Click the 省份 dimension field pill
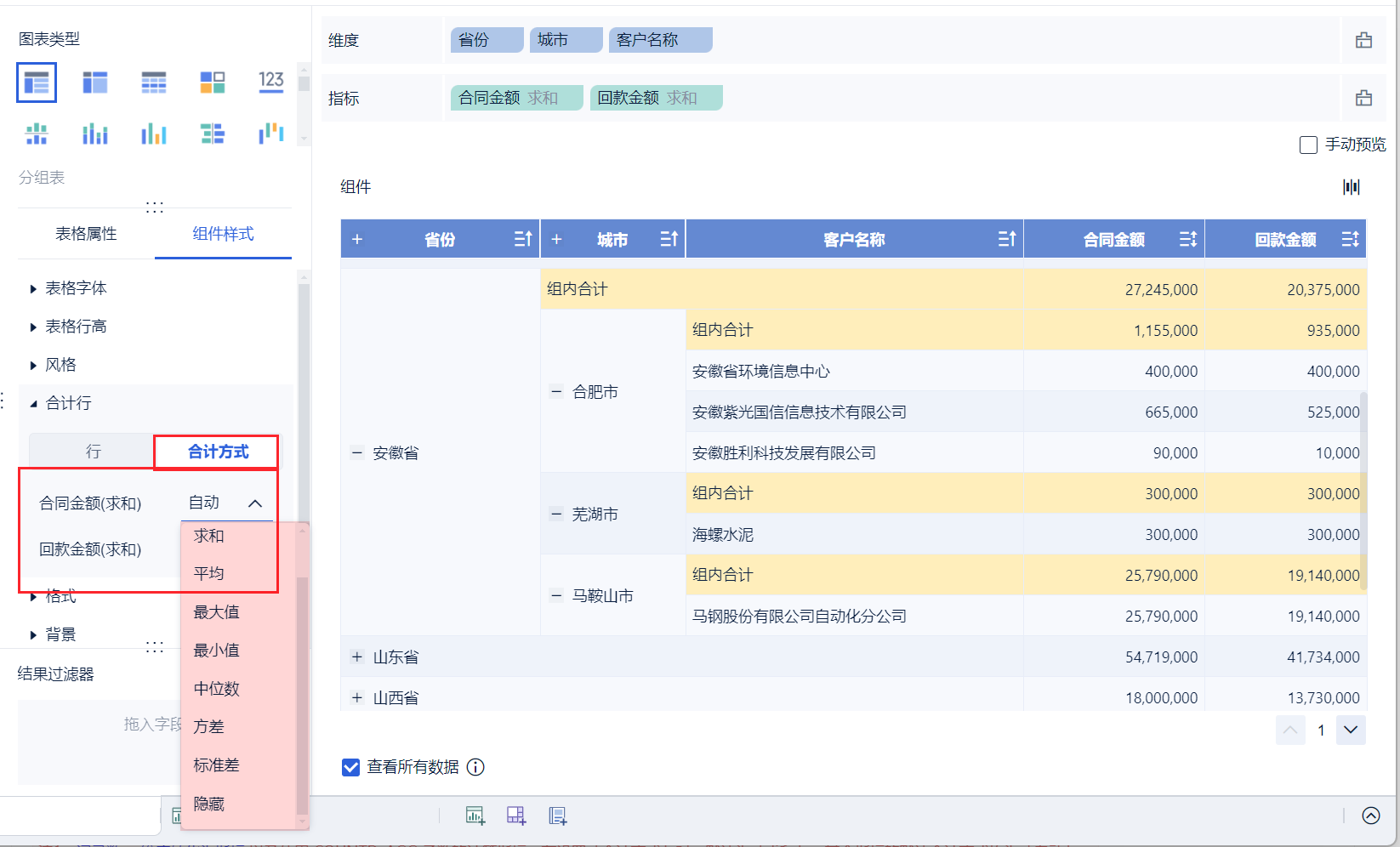The height and width of the screenshot is (847, 1400). (x=487, y=40)
